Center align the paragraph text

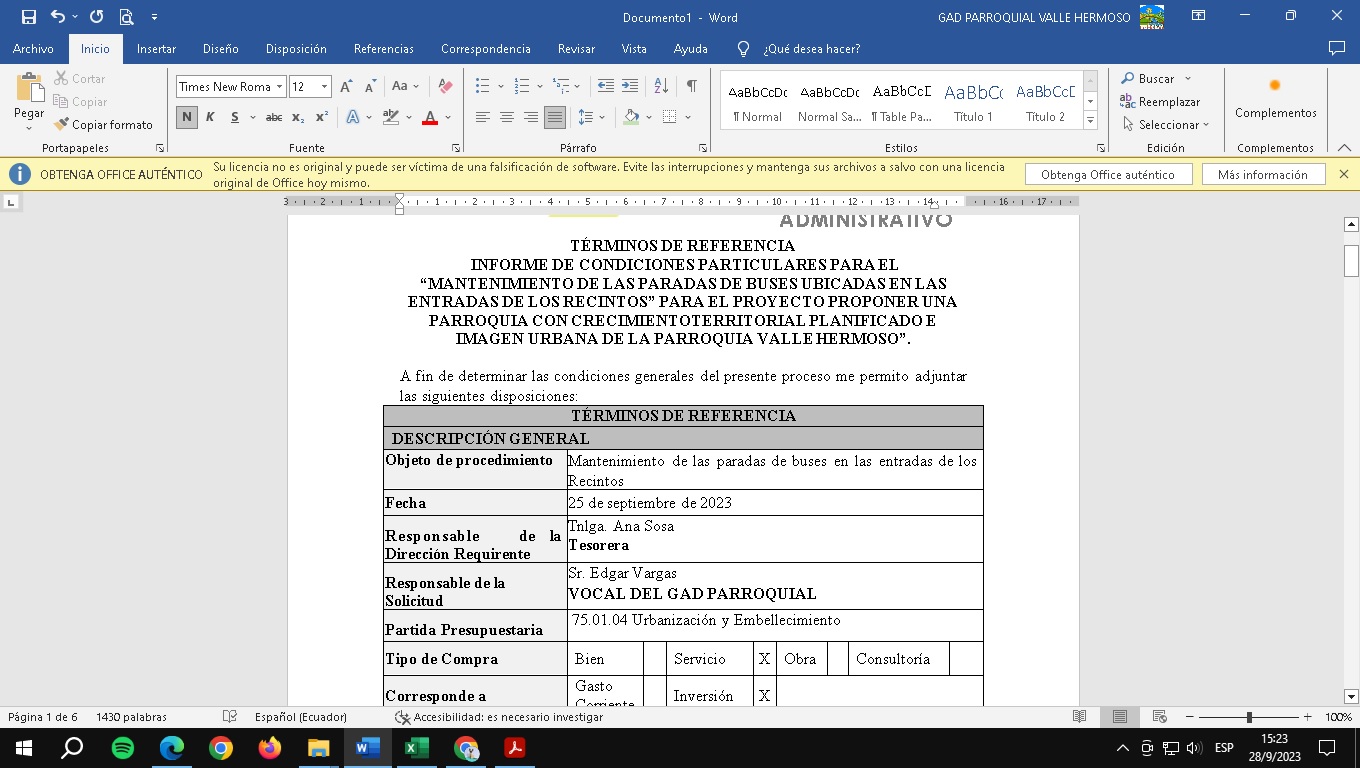(507, 117)
